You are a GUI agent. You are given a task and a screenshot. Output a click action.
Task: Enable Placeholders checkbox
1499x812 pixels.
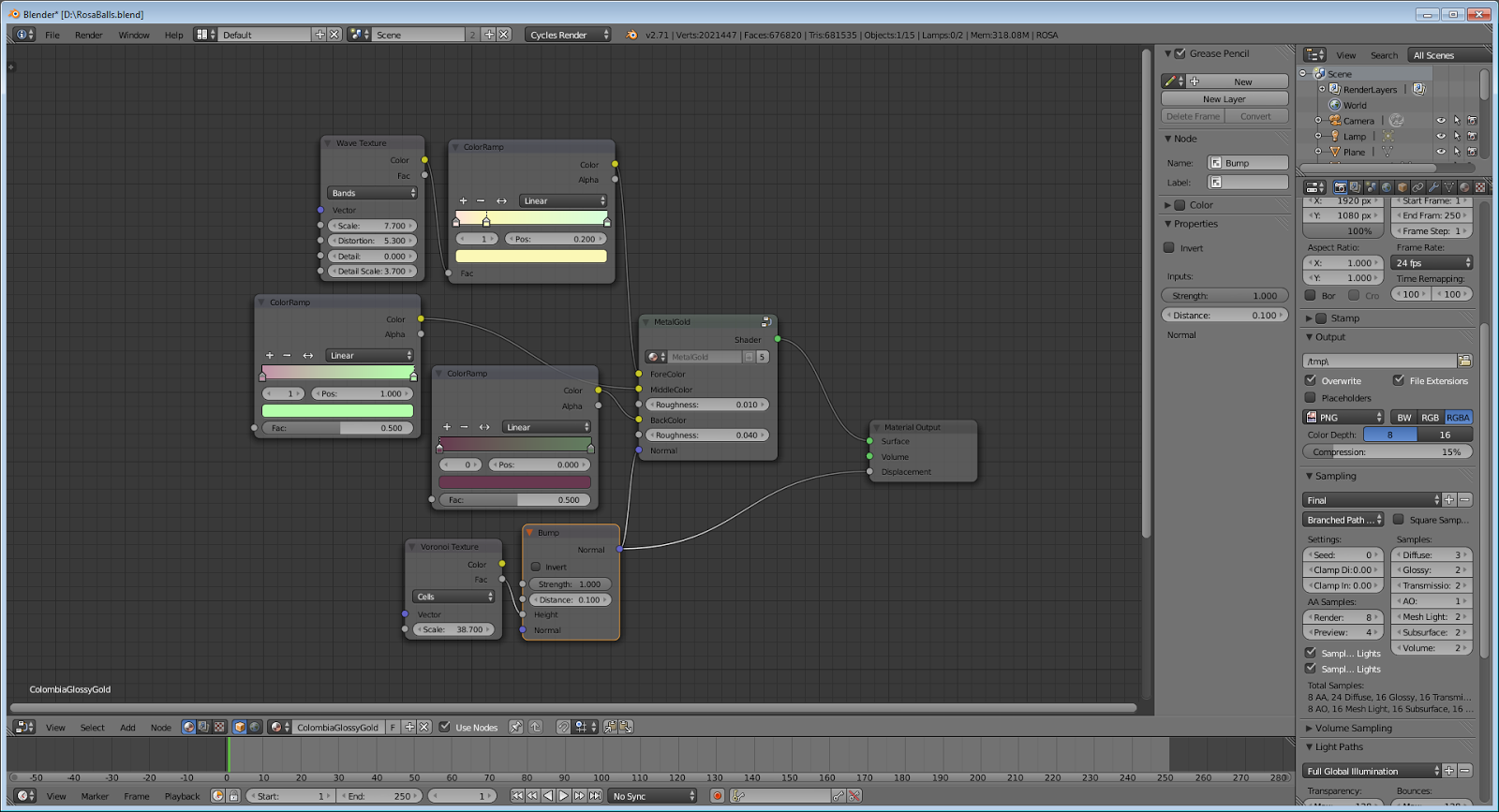pos(1311,397)
